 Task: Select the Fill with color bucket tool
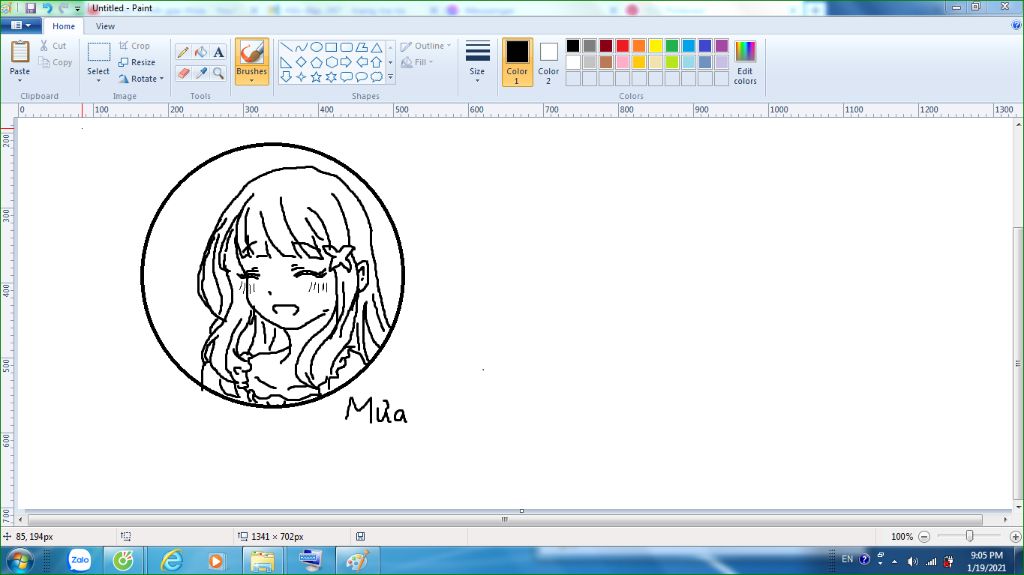201,52
